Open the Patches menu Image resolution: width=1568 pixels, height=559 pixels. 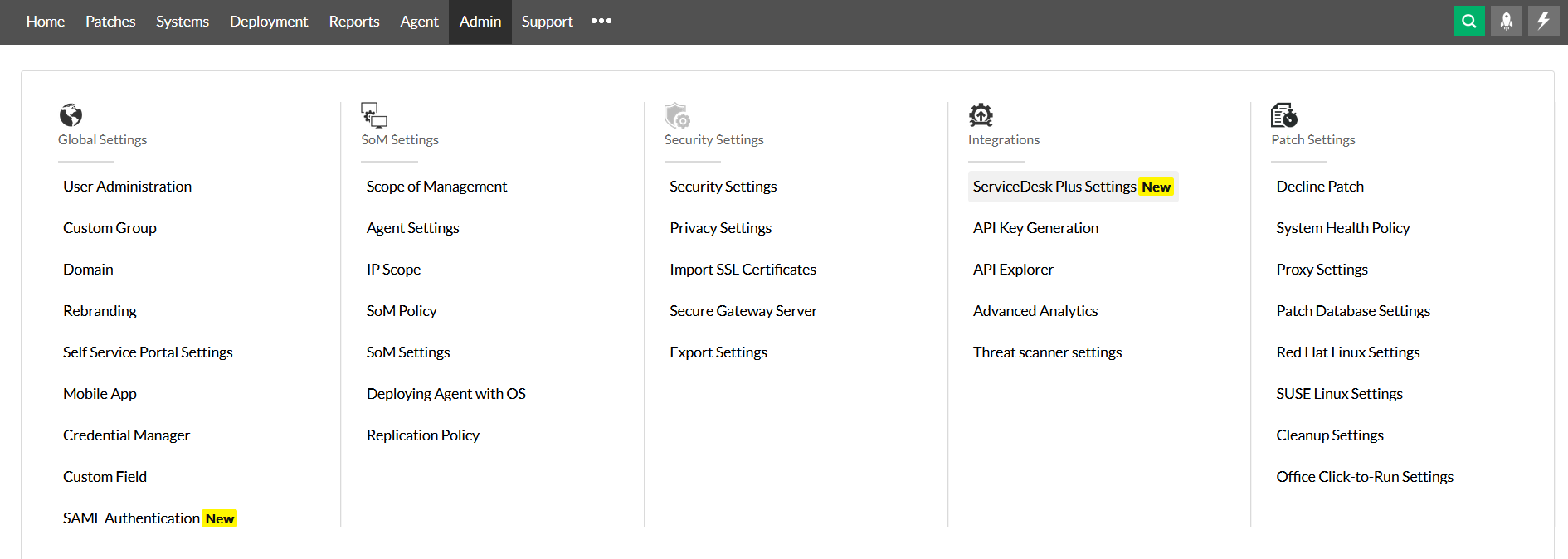click(110, 22)
